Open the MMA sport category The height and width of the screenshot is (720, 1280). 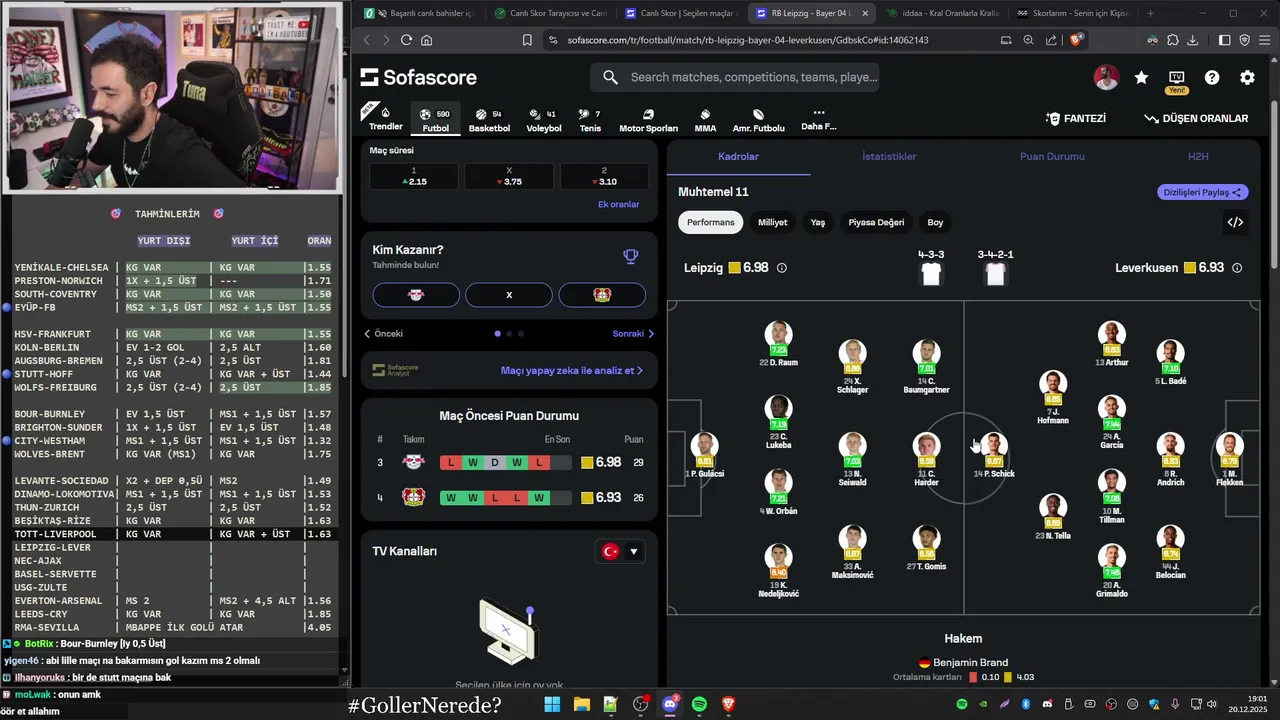coord(705,120)
